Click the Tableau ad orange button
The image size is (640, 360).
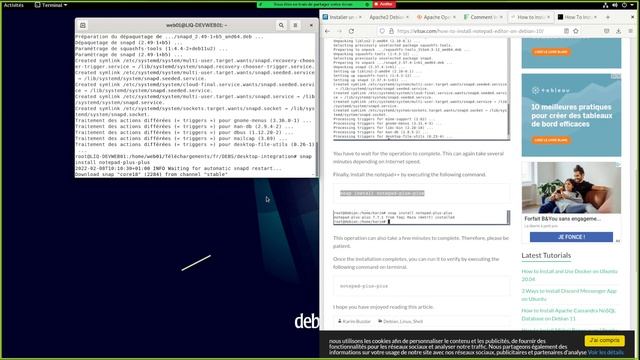click(551, 140)
